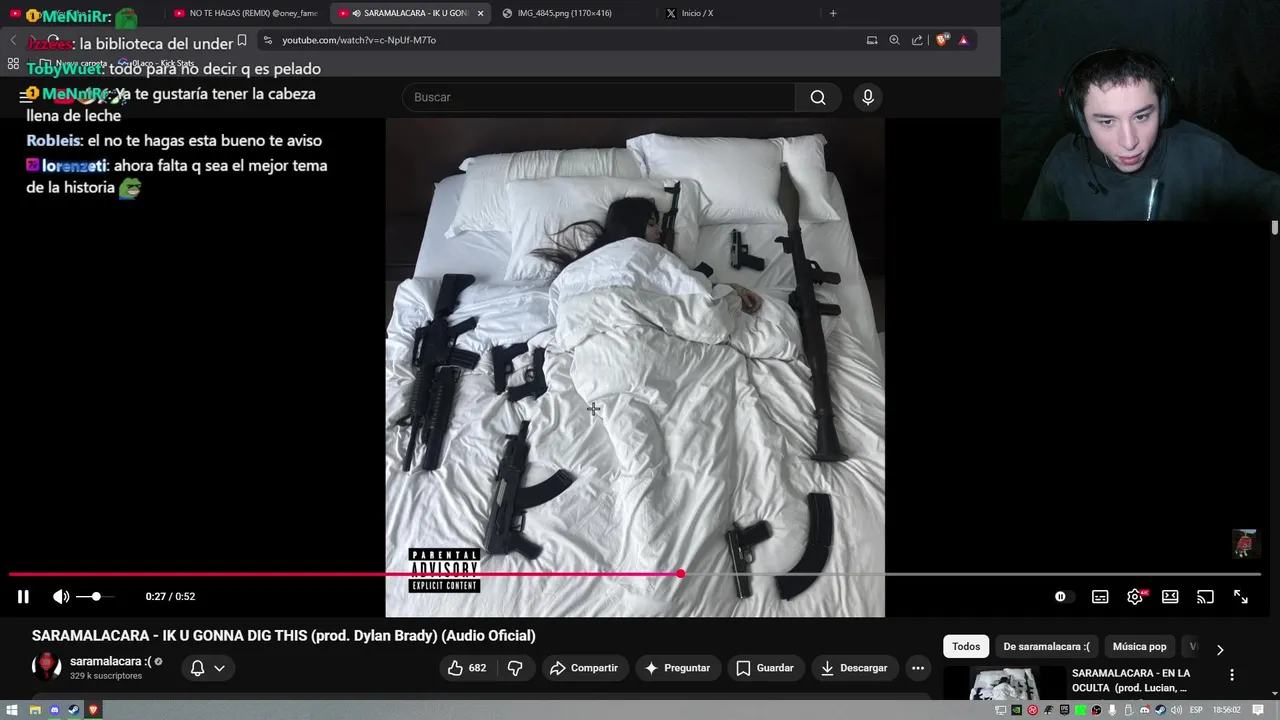The height and width of the screenshot is (720, 1280).
Task: Bookmark this page with the bookmark icon
Action: point(241,40)
